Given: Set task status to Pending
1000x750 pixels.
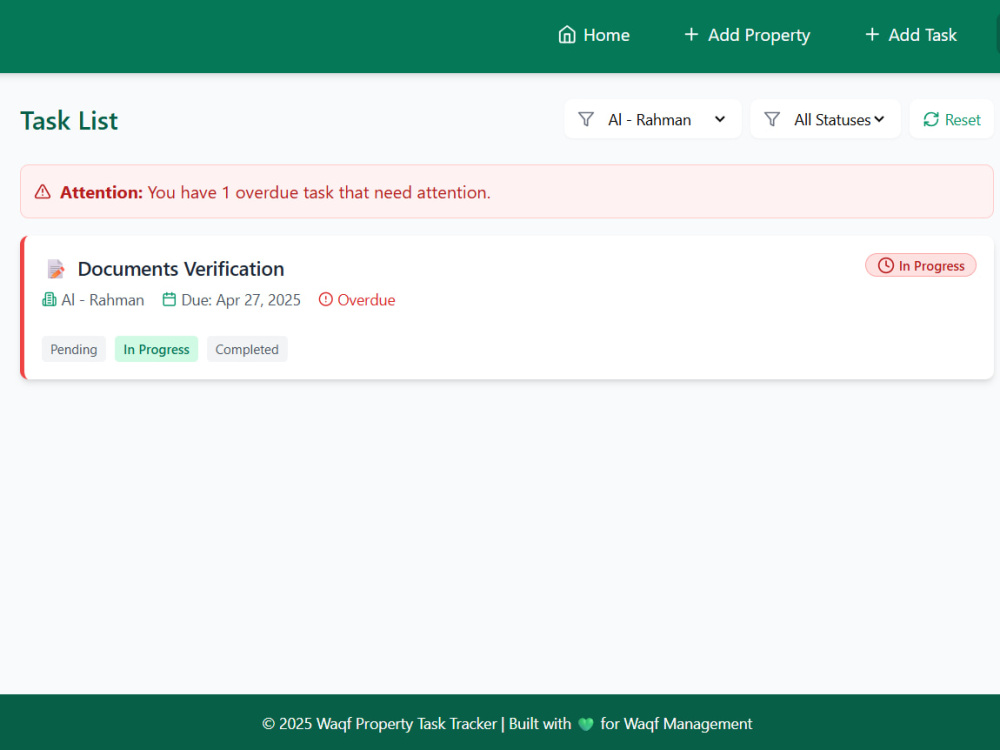Looking at the screenshot, I should [74, 349].
